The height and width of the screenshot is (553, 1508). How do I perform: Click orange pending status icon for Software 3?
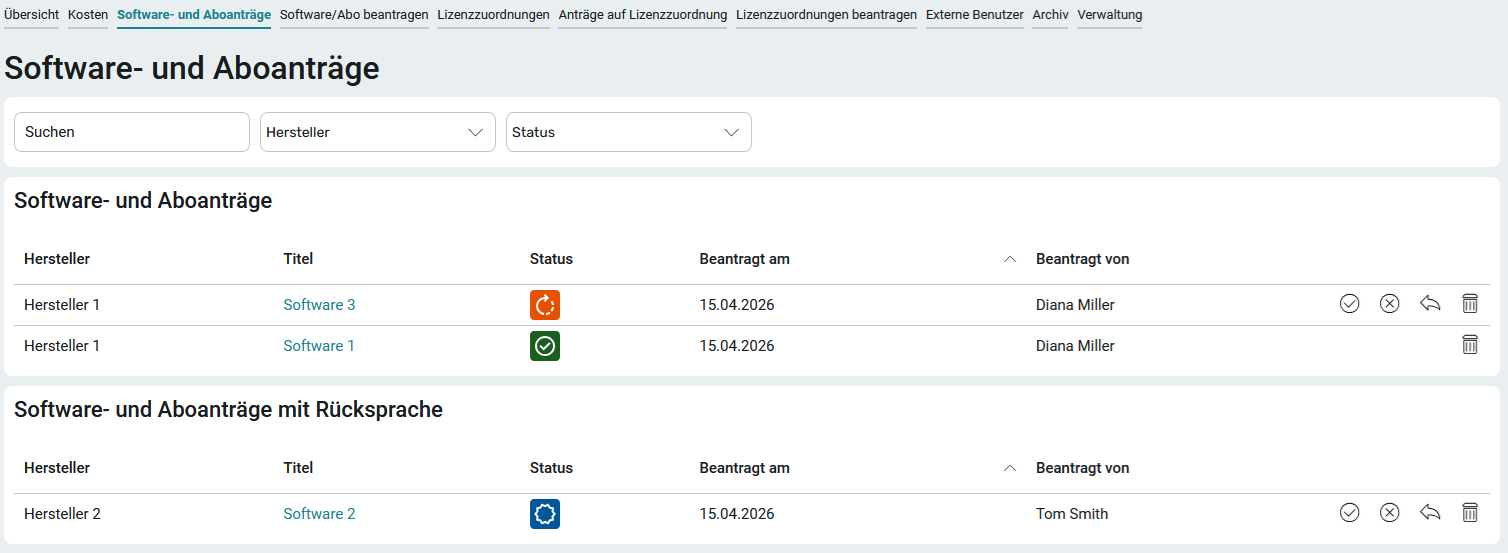pyautogui.click(x=545, y=305)
